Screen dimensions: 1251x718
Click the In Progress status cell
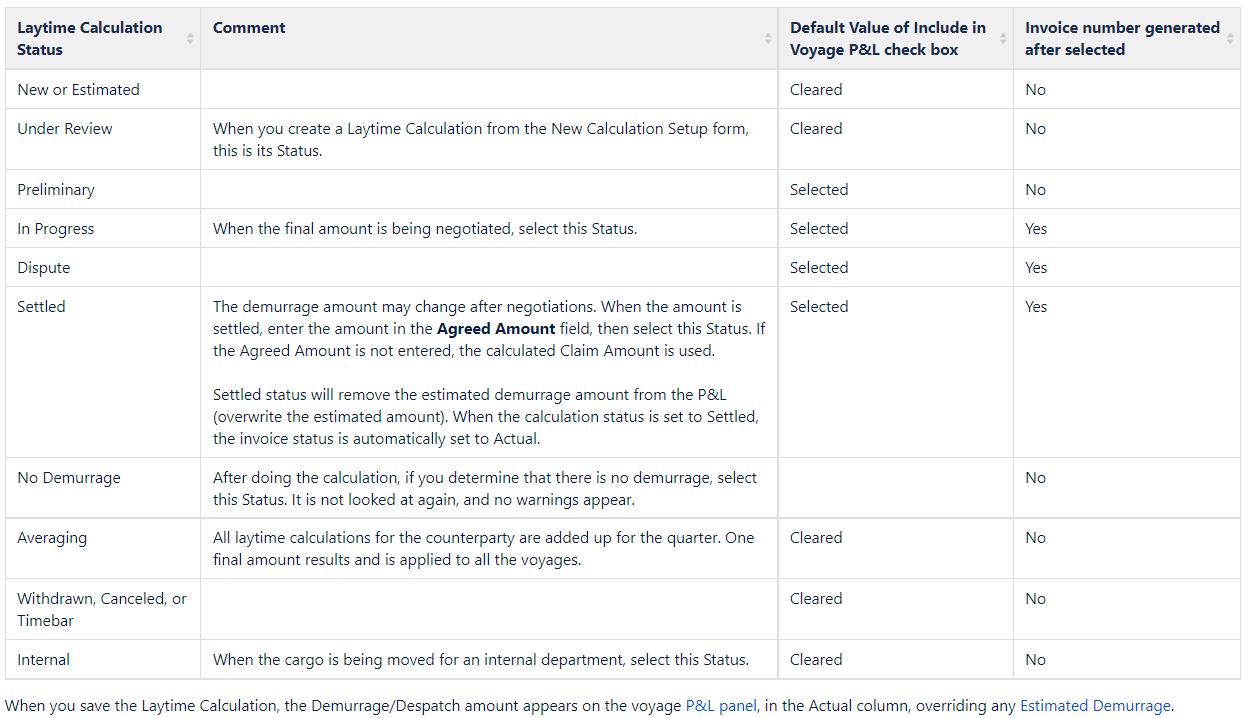pos(56,228)
